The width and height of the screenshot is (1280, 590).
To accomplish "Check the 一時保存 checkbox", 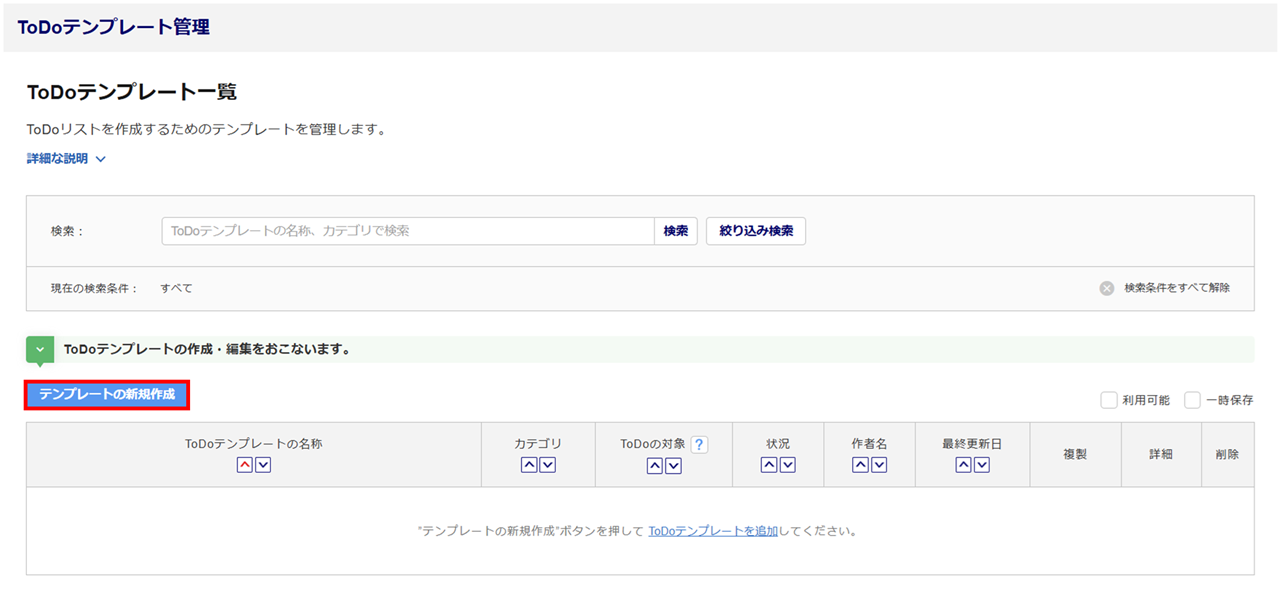I will click(1192, 400).
